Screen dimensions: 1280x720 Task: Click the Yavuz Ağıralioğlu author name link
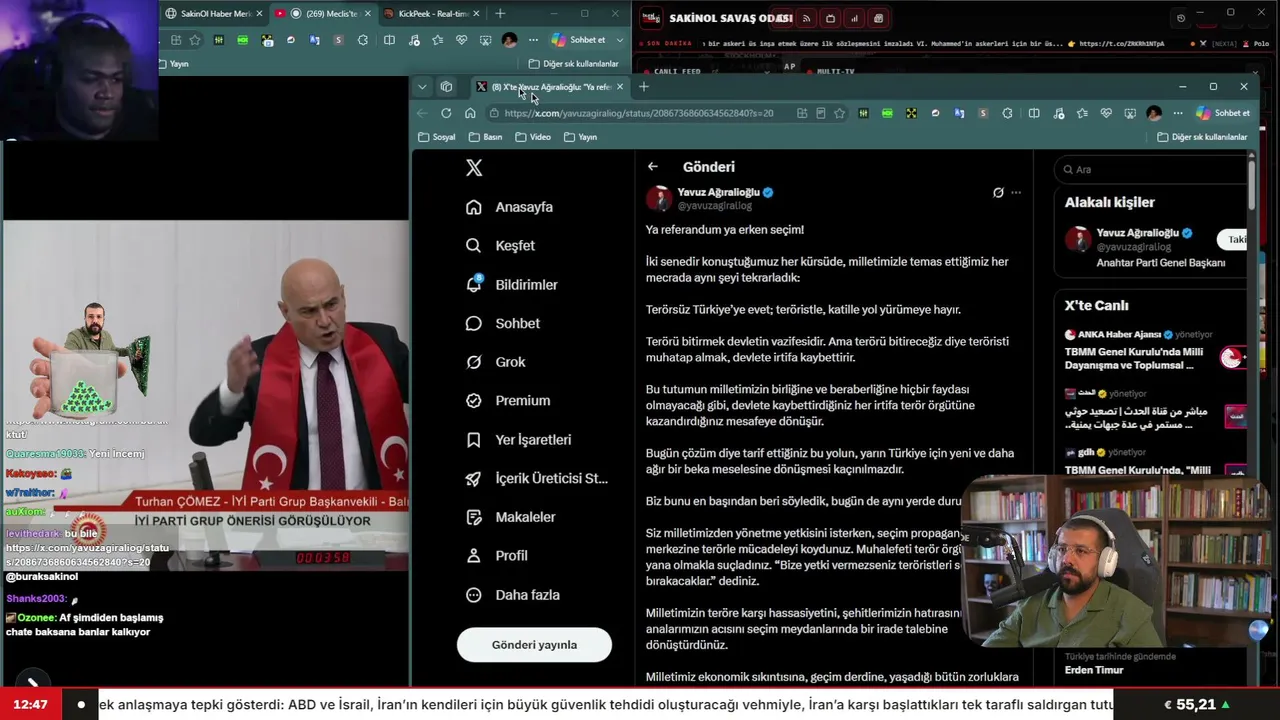coord(718,192)
